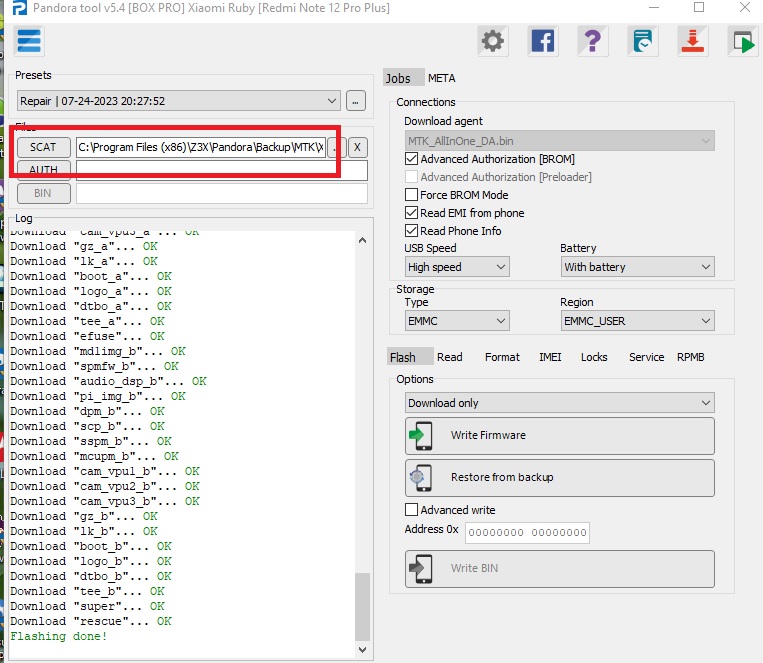Open settings via the gear icon
The height and width of the screenshot is (663, 763).
pos(492,41)
